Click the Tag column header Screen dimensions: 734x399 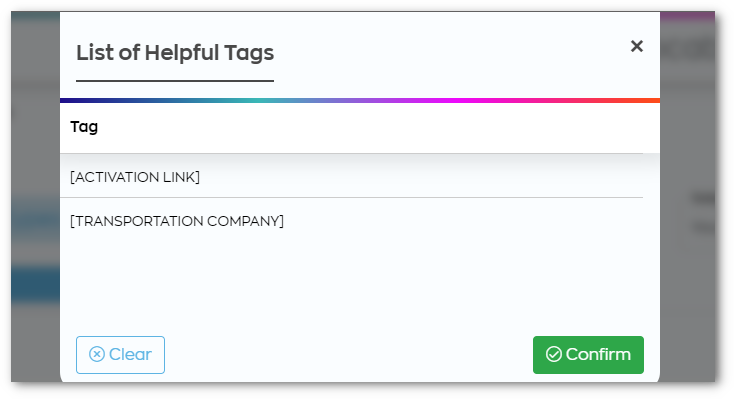click(84, 127)
